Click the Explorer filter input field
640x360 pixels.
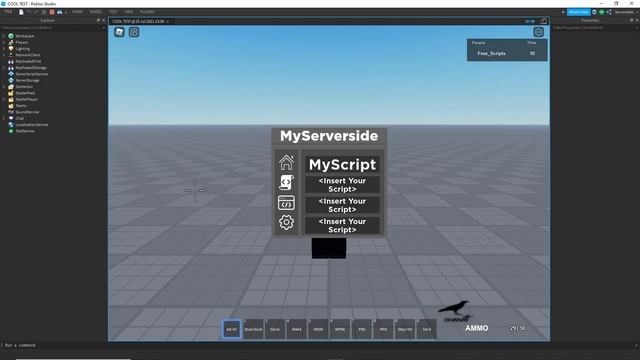pyautogui.click(x=53, y=28)
